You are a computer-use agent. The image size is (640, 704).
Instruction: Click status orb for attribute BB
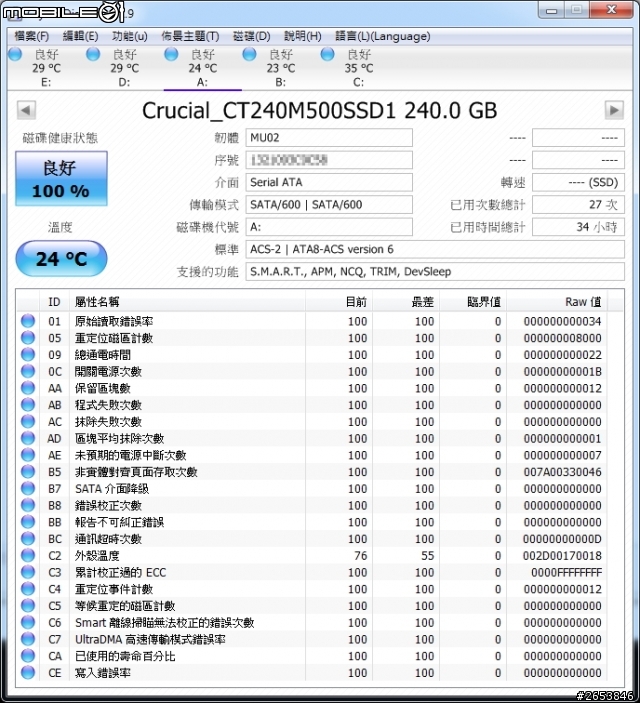(28, 522)
